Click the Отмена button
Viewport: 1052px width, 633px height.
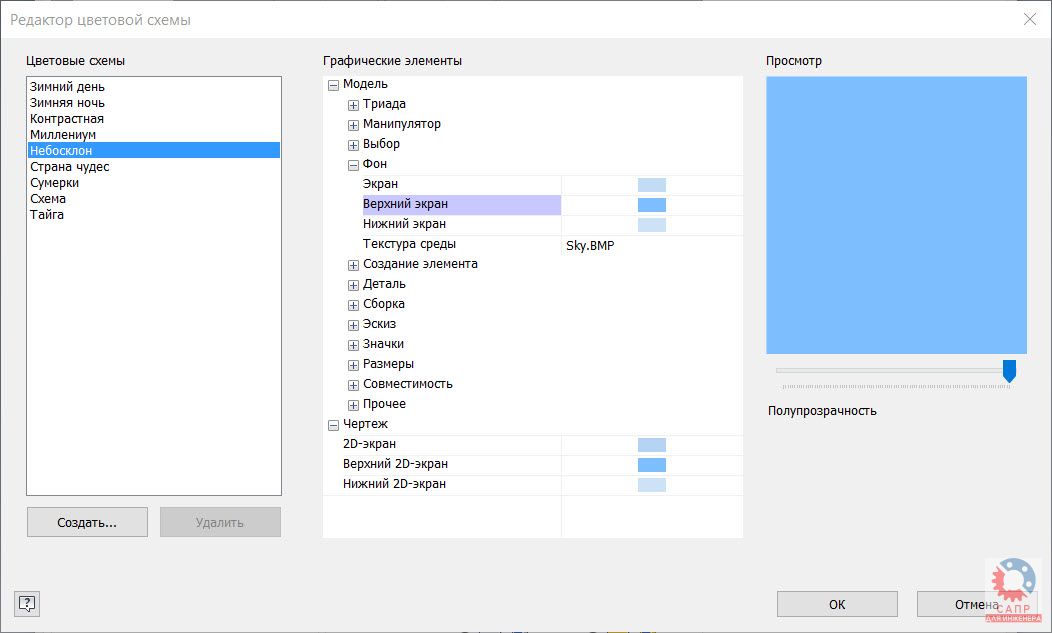[977, 604]
